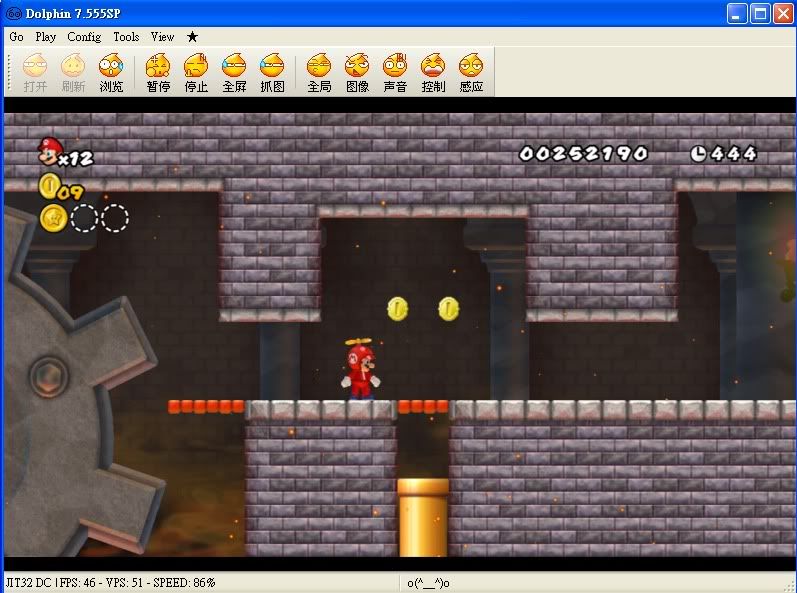The width and height of the screenshot is (797, 593).
Task: Minimize the Dolphin window
Action: 737,14
